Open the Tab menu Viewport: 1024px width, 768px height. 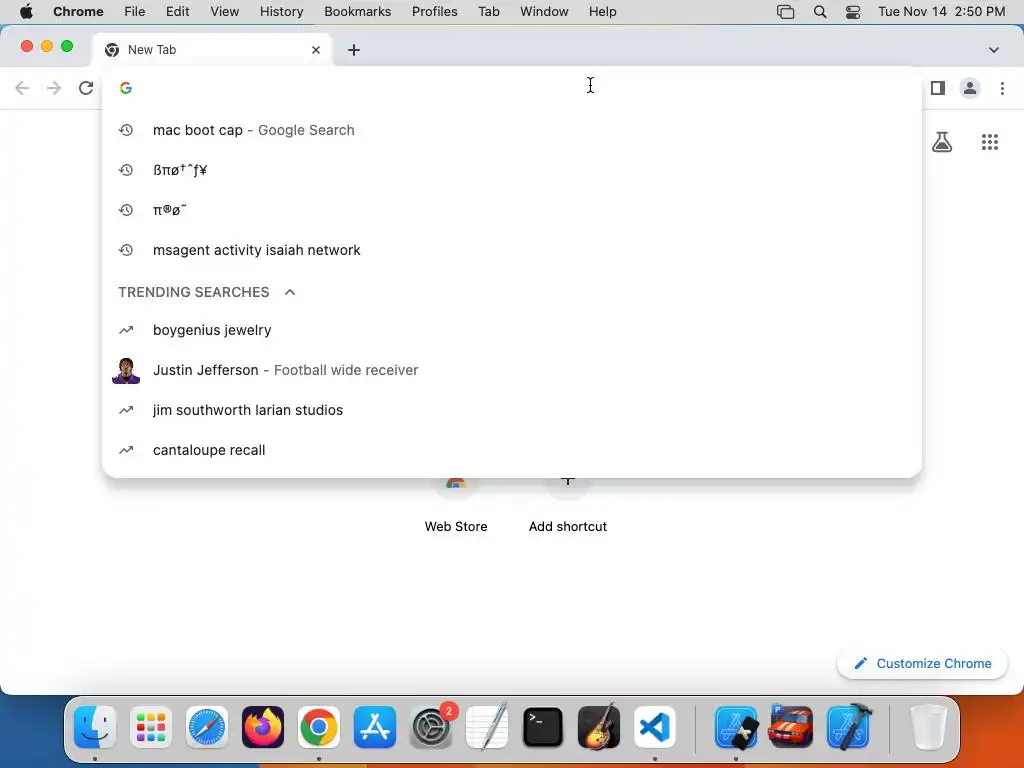click(x=488, y=11)
